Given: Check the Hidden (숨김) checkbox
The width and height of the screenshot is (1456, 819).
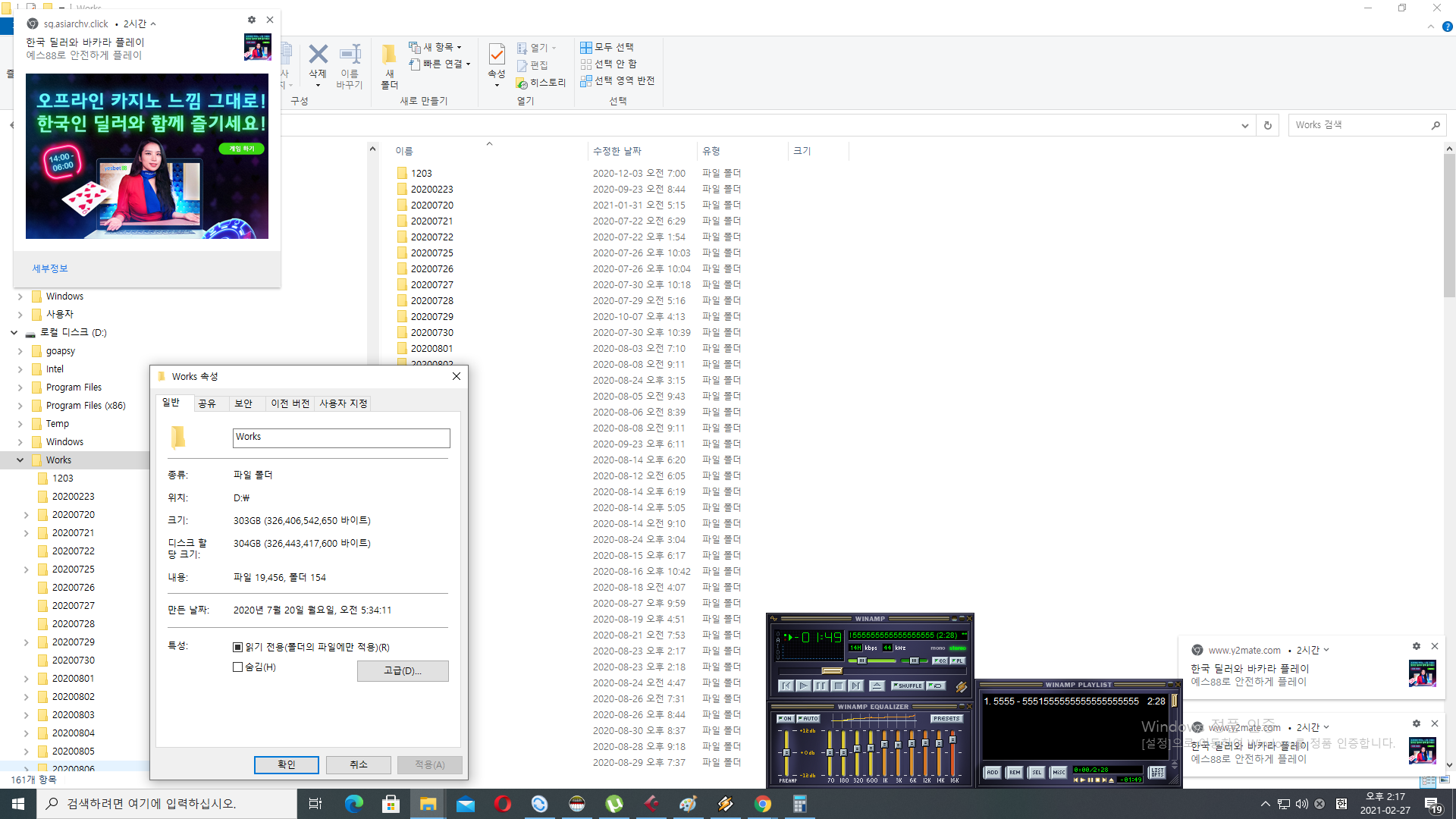Looking at the screenshot, I should 238,667.
